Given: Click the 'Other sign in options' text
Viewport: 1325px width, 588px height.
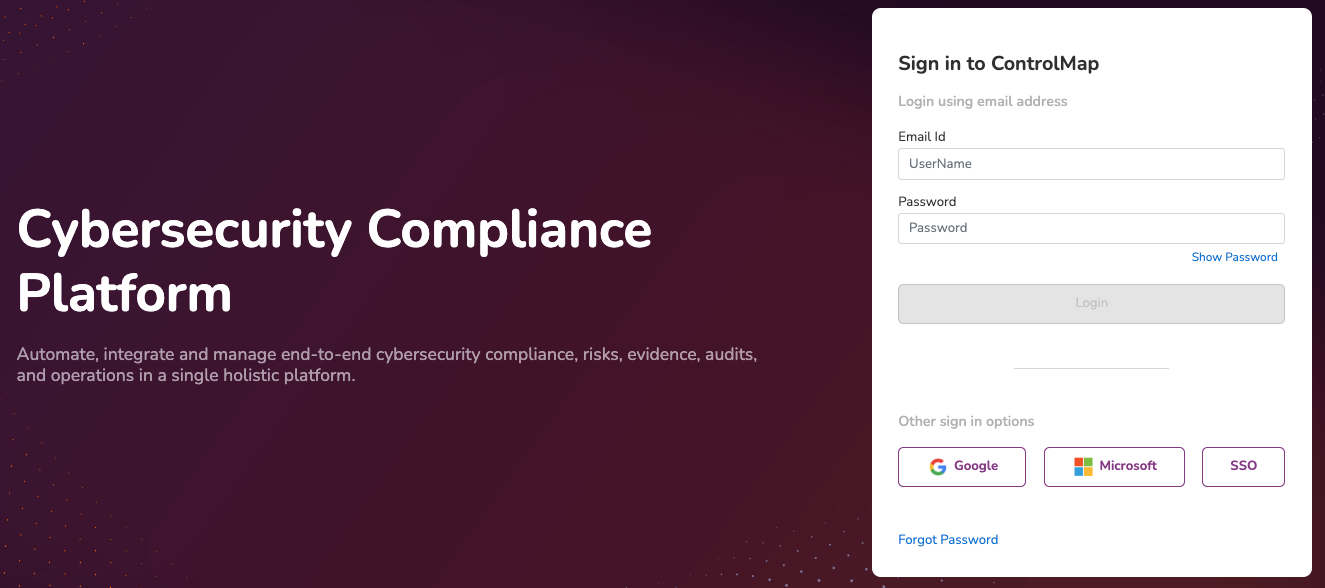Looking at the screenshot, I should click(x=966, y=421).
